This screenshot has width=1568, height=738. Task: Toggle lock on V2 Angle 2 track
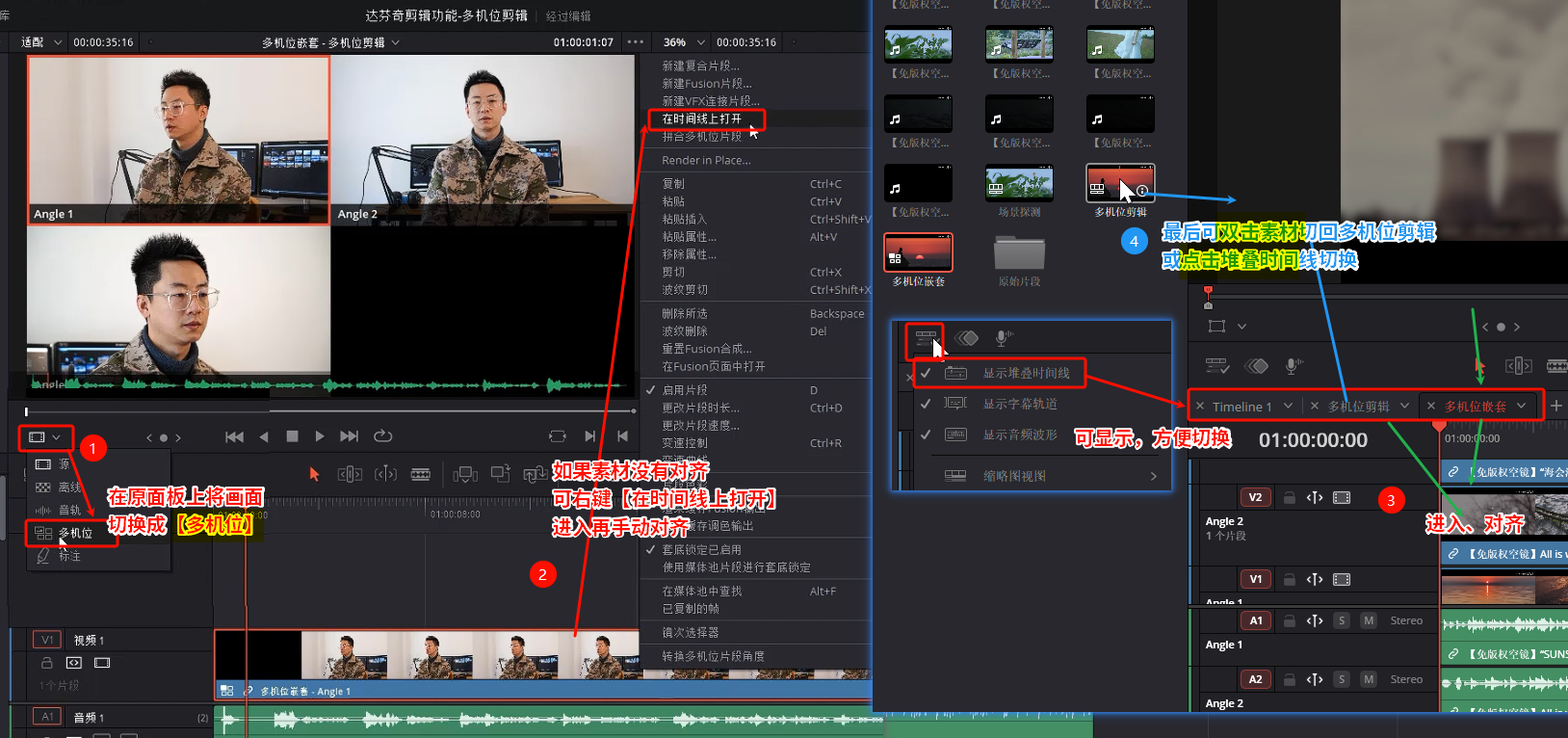[x=1289, y=497]
